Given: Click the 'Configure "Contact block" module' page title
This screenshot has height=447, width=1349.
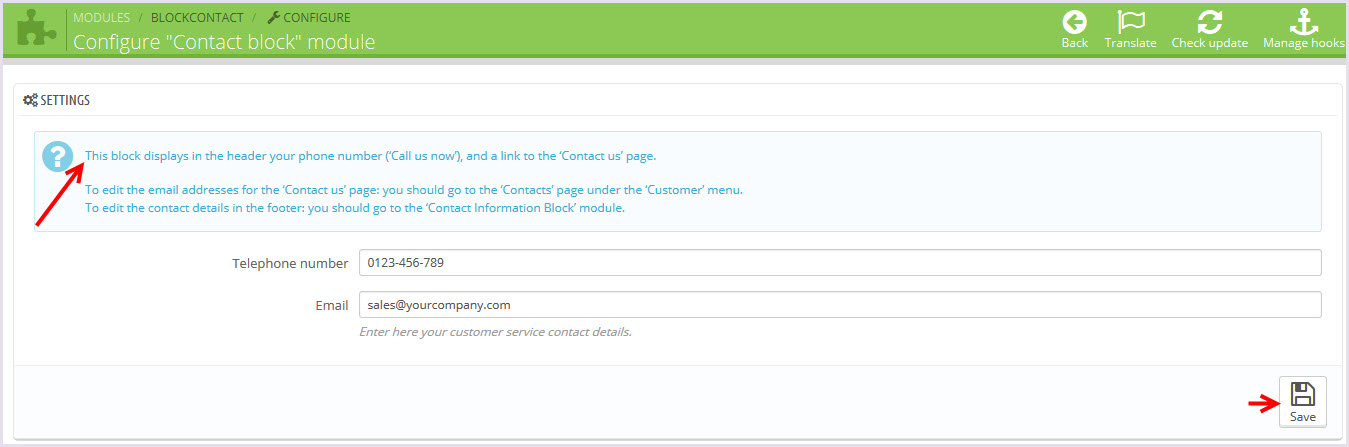Looking at the screenshot, I should (224, 42).
